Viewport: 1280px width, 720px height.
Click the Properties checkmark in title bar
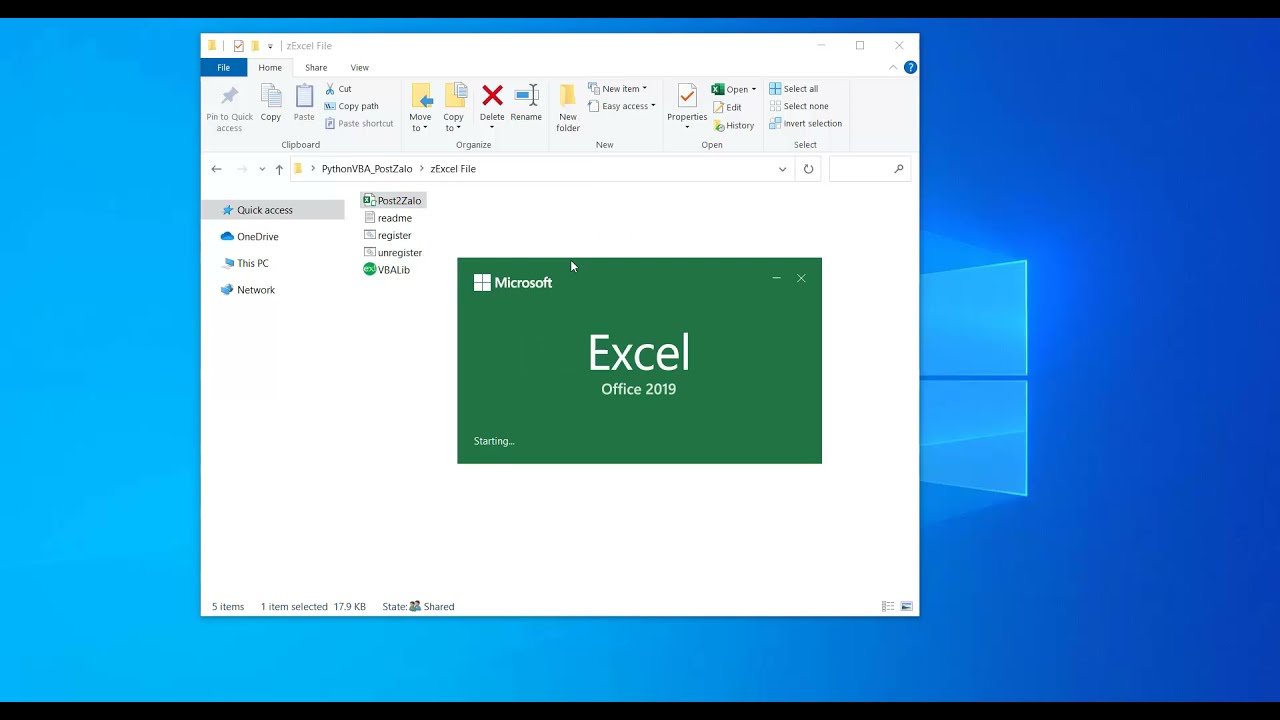(x=238, y=46)
